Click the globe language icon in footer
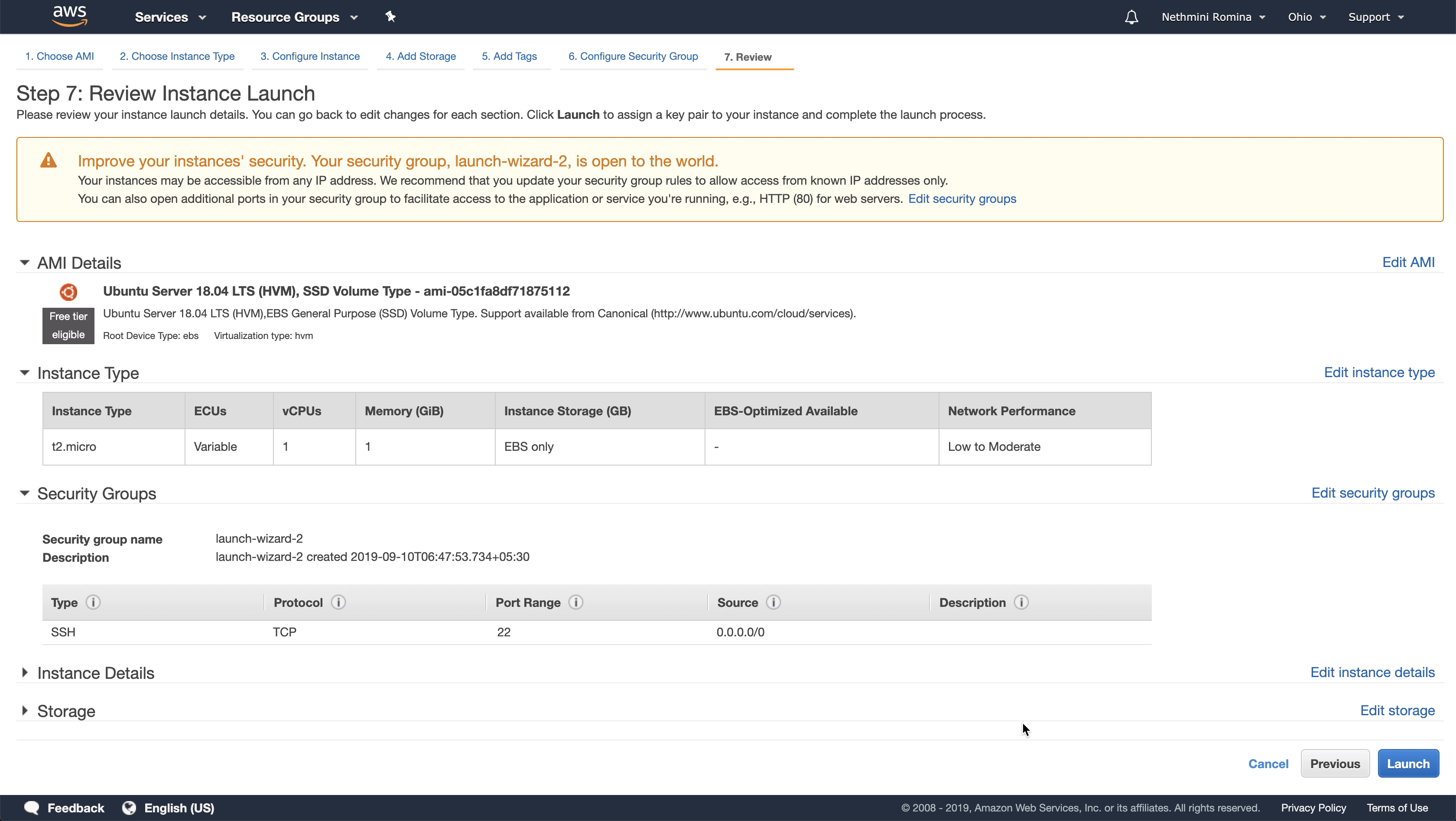This screenshot has width=1456, height=821. point(129,808)
